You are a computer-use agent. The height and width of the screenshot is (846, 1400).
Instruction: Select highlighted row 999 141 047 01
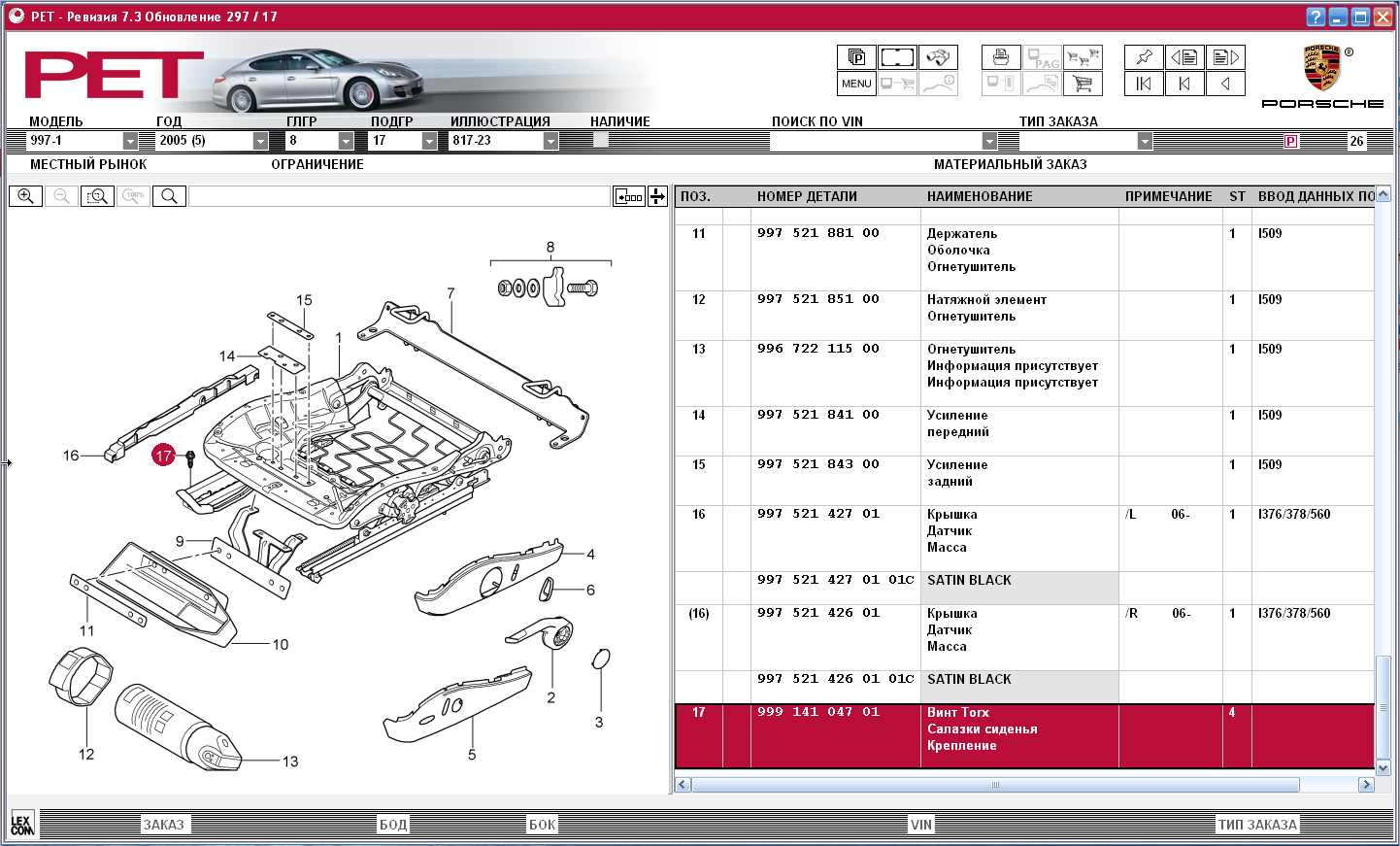1024,736
